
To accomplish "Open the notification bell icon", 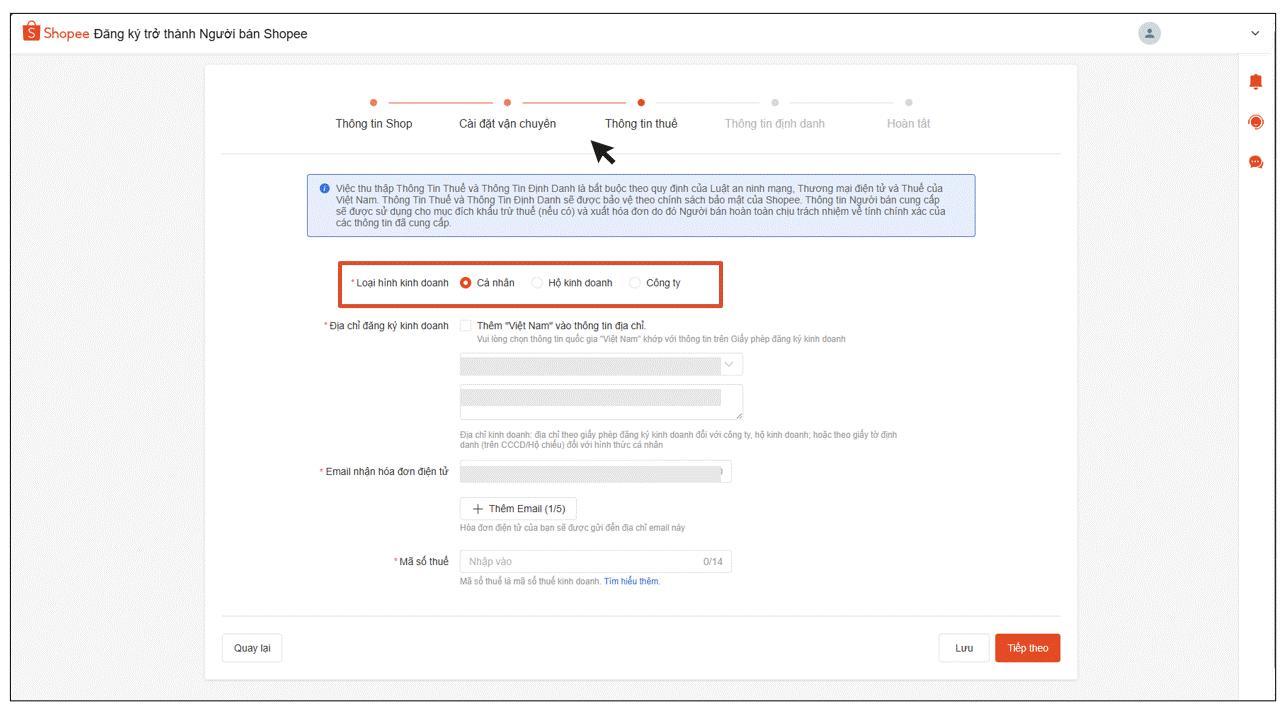I will (x=1256, y=82).
